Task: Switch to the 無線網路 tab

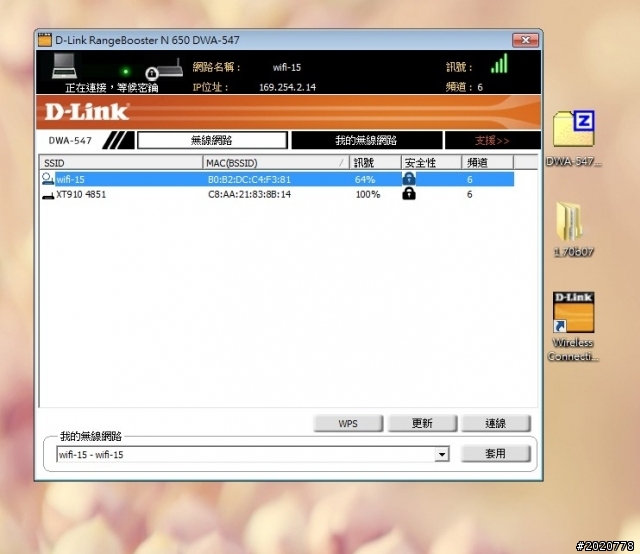Action: click(x=212, y=140)
